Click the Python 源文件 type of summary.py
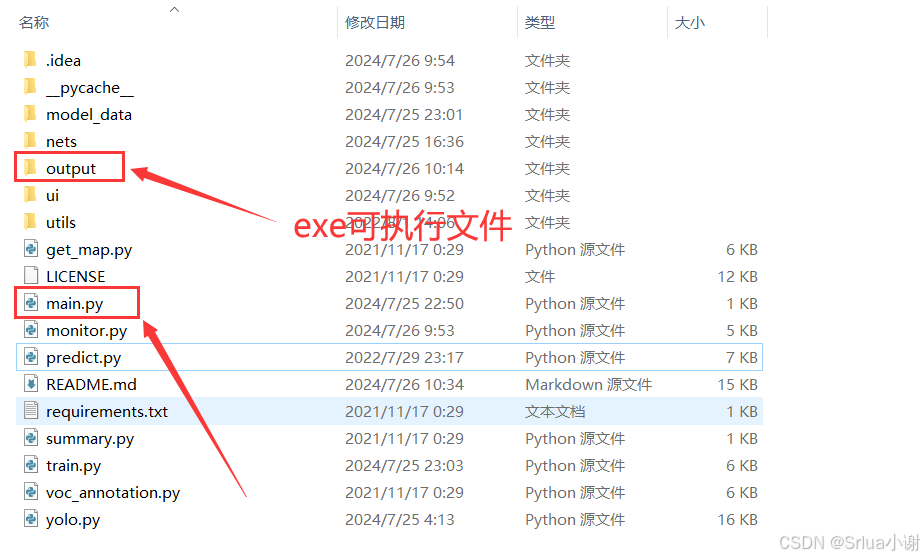Viewport: 924px width, 558px height. coord(575,439)
